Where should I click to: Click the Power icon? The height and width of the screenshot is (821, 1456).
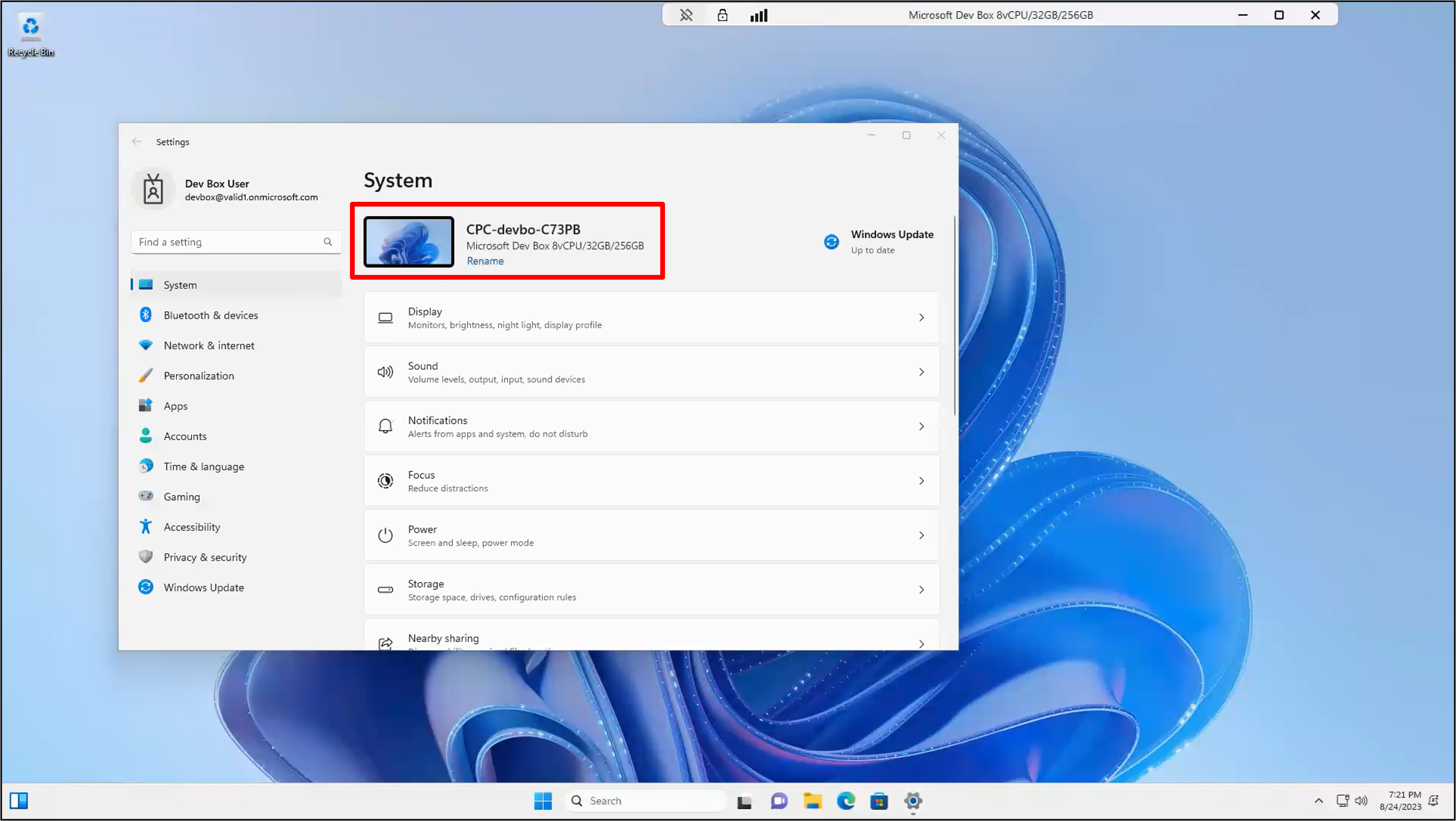tap(385, 535)
